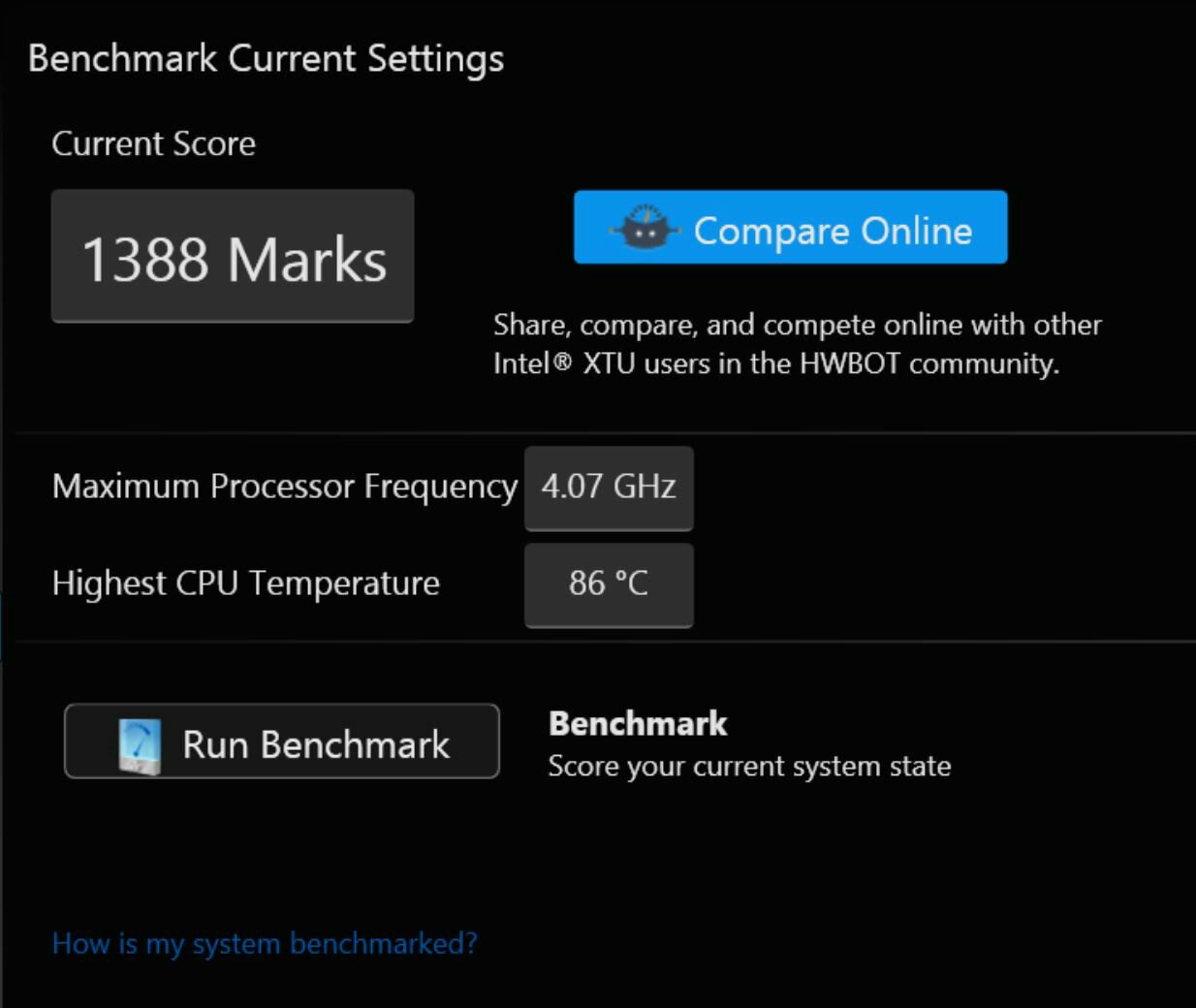This screenshot has width=1196, height=1008.
Task: Click the Highest CPU Temperature label
Action: 246,583
